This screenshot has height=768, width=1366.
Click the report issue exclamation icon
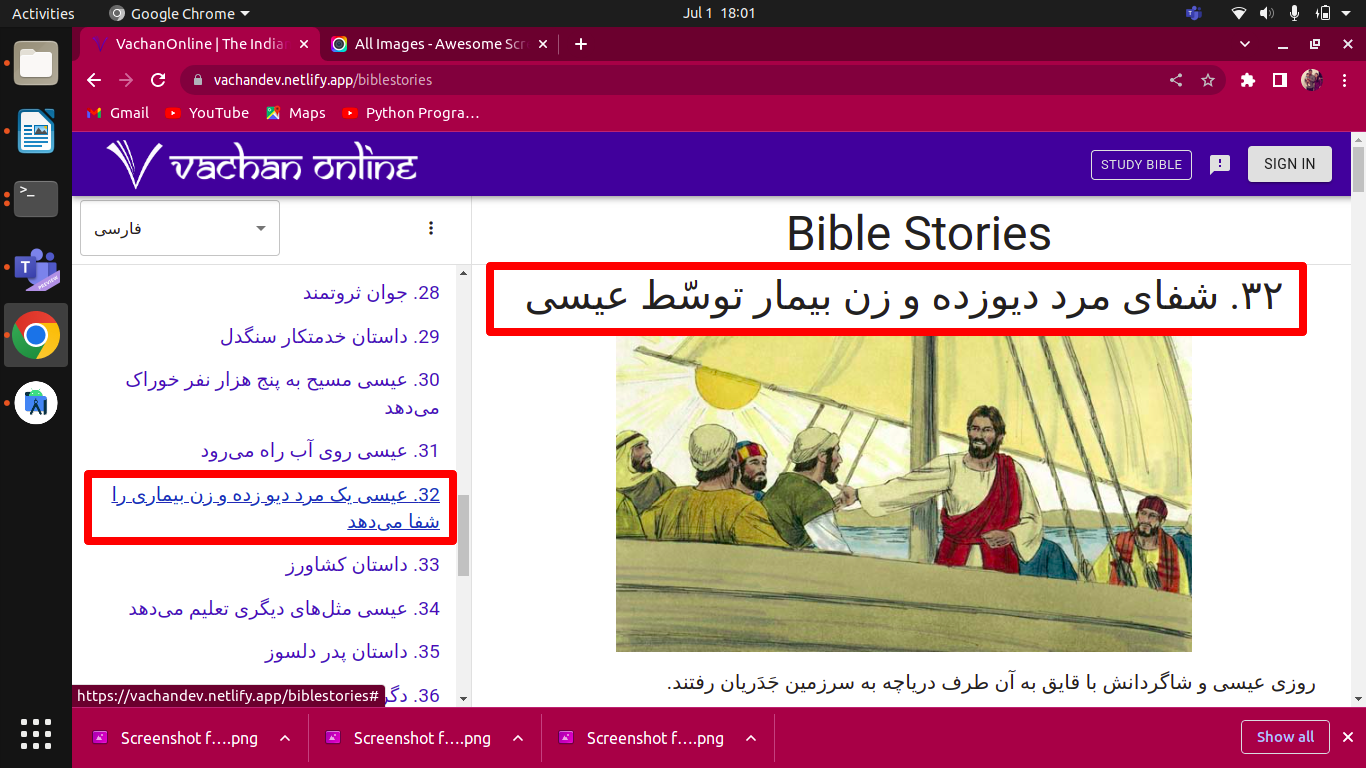click(1219, 164)
